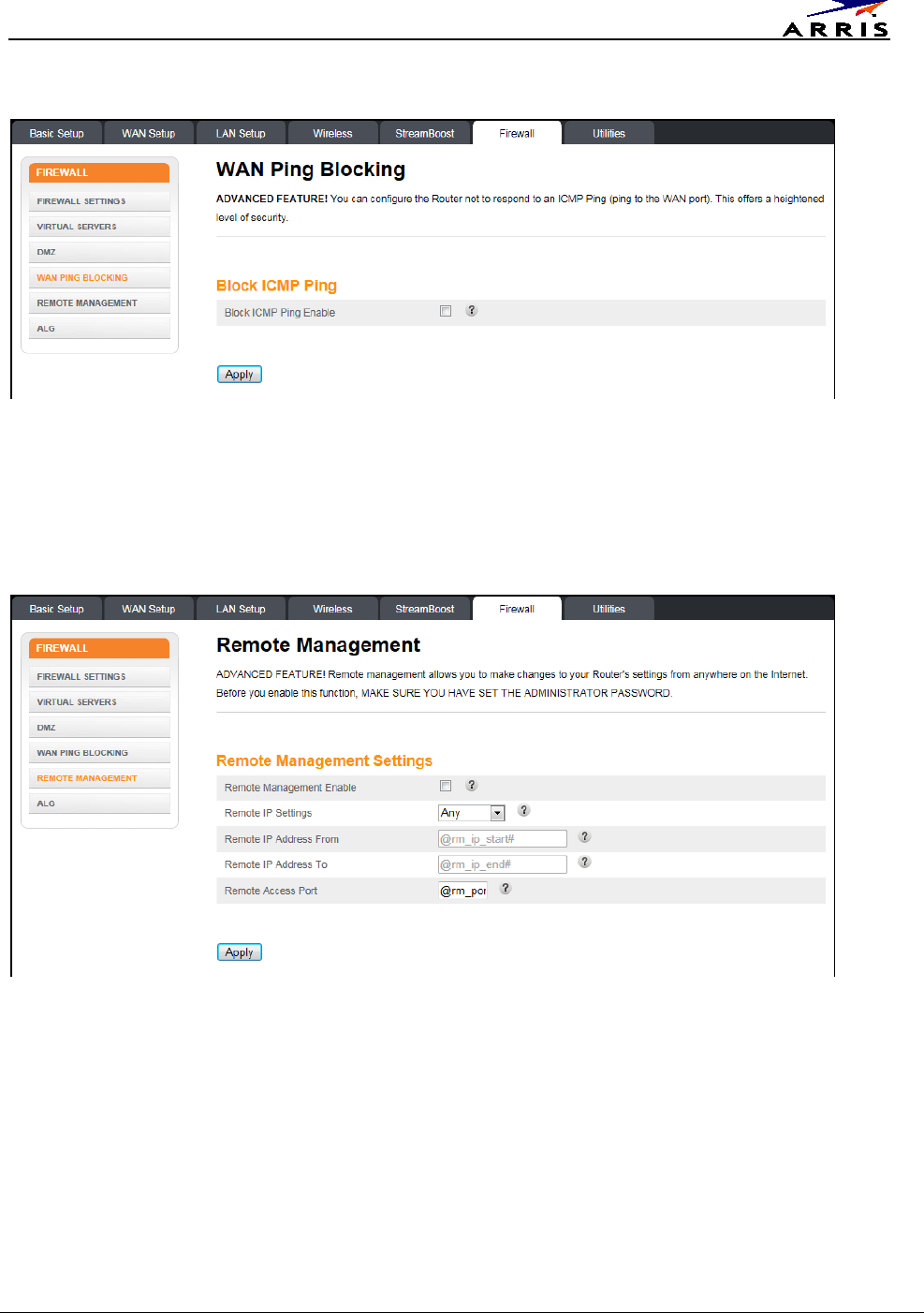The image size is (924, 1313).
Task: Click the Remote Access Port field
Action: point(462,890)
